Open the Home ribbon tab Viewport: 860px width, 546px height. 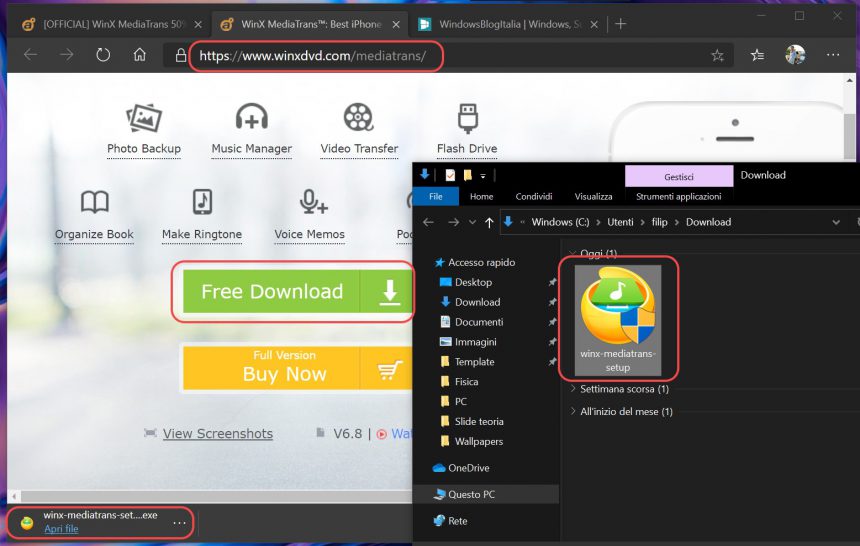click(x=482, y=196)
